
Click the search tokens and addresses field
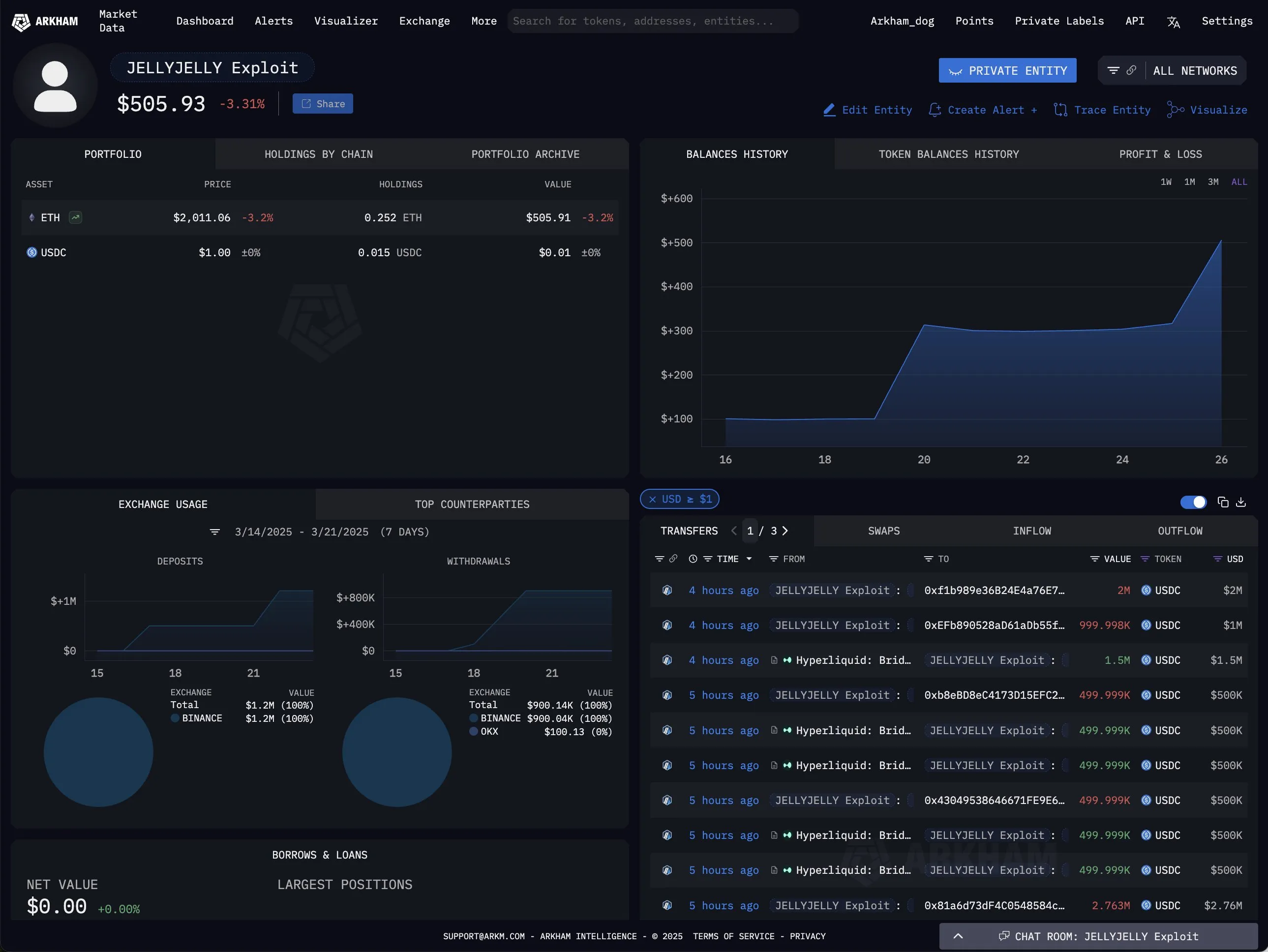click(652, 21)
